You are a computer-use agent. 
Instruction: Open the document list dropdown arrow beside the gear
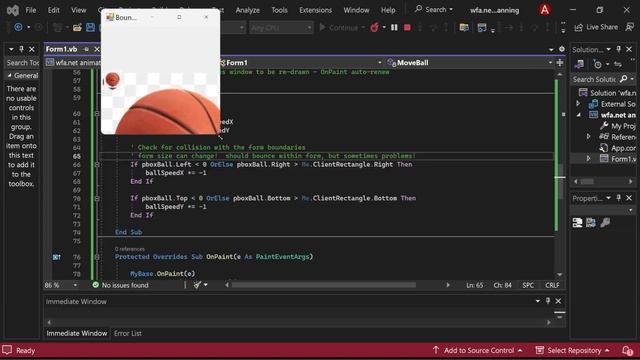pos(551,49)
